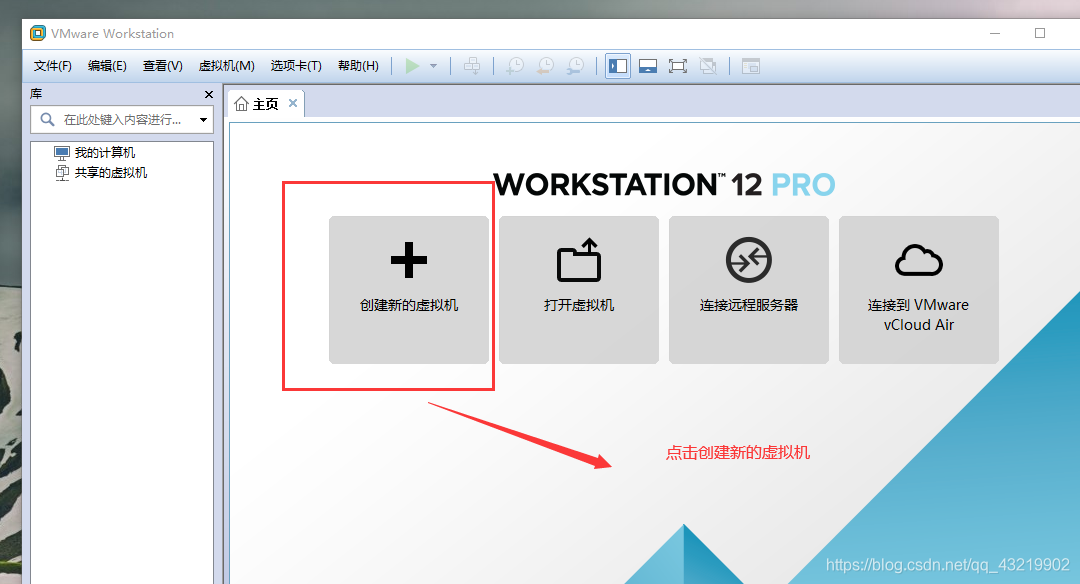Screen dimensions: 1080x584
Task: Click the 打开虚拟机 tile
Action: 579,290
